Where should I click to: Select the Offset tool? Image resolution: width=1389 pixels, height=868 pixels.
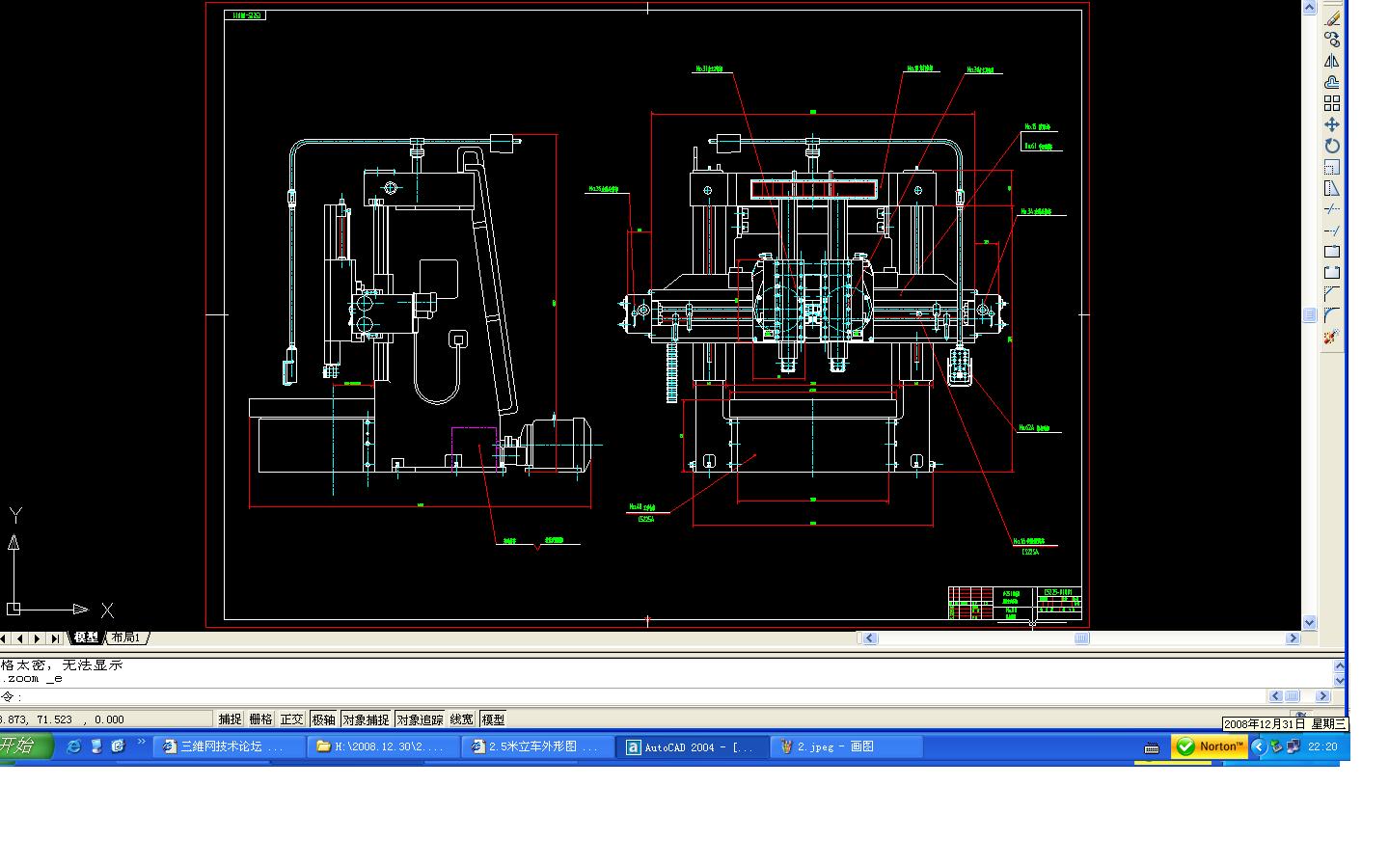[x=1332, y=82]
